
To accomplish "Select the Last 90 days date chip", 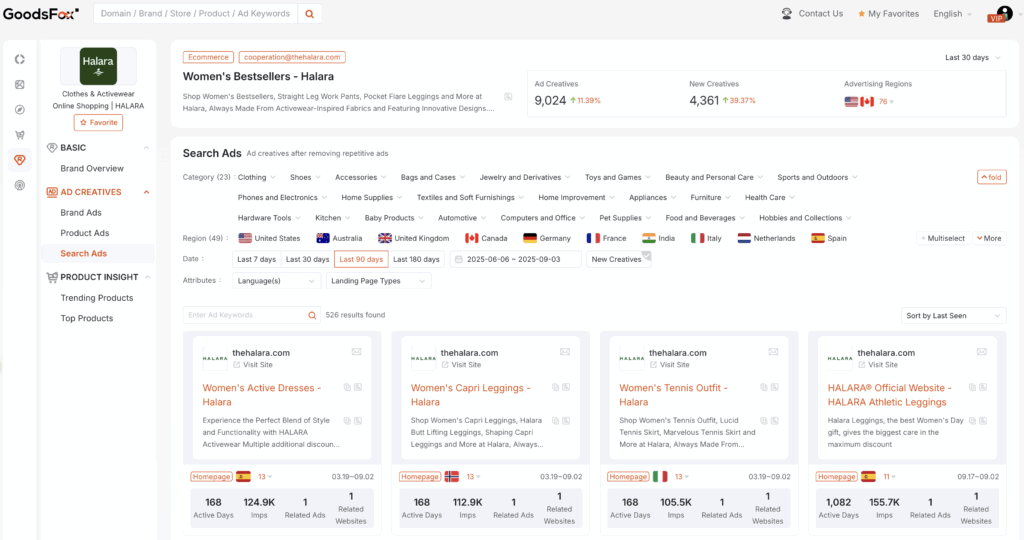I will (361, 259).
